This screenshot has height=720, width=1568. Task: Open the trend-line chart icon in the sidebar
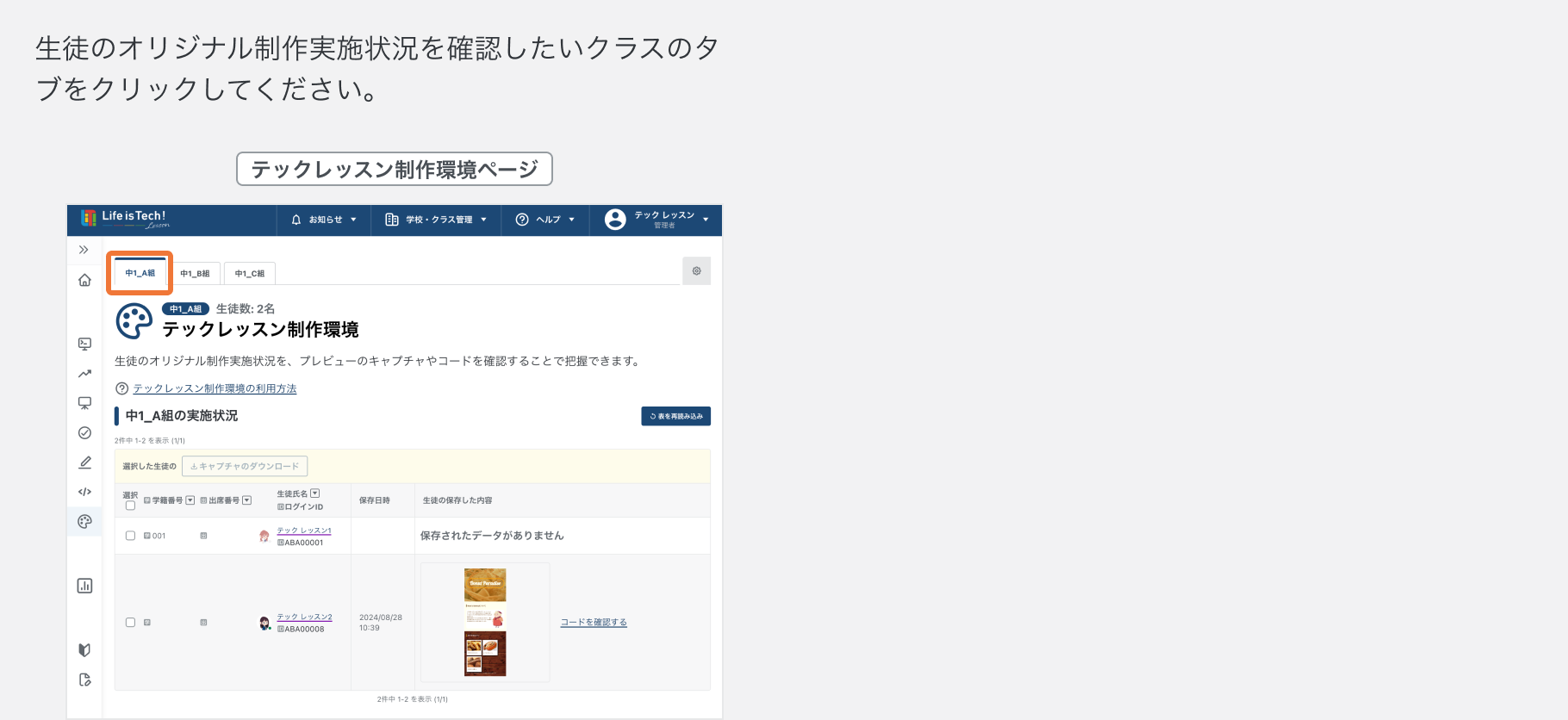84,374
